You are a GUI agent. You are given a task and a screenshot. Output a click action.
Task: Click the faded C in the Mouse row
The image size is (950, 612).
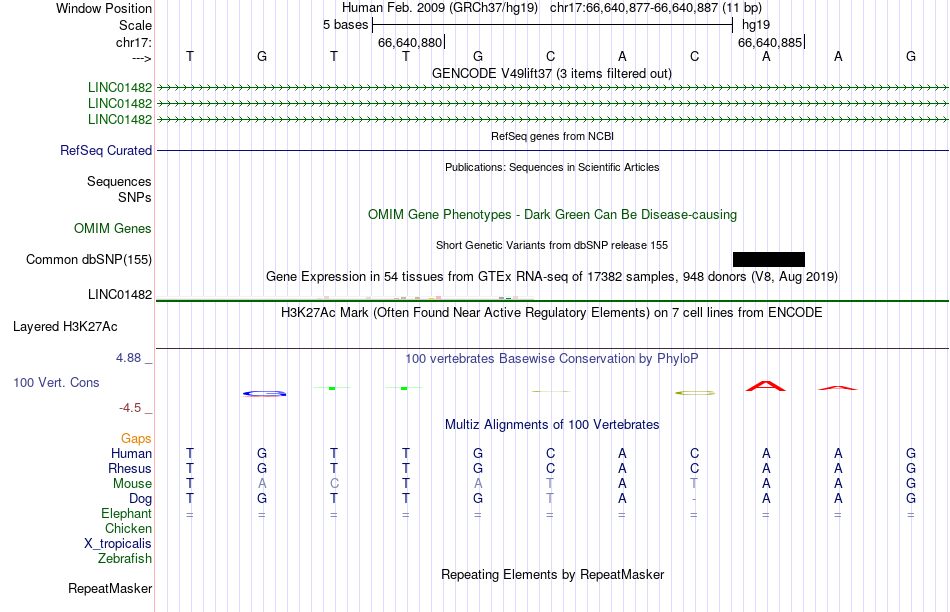tap(334, 484)
